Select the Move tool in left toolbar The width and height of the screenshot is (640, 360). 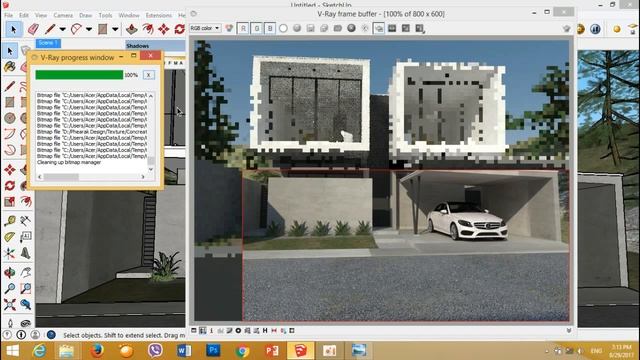coord(10,169)
